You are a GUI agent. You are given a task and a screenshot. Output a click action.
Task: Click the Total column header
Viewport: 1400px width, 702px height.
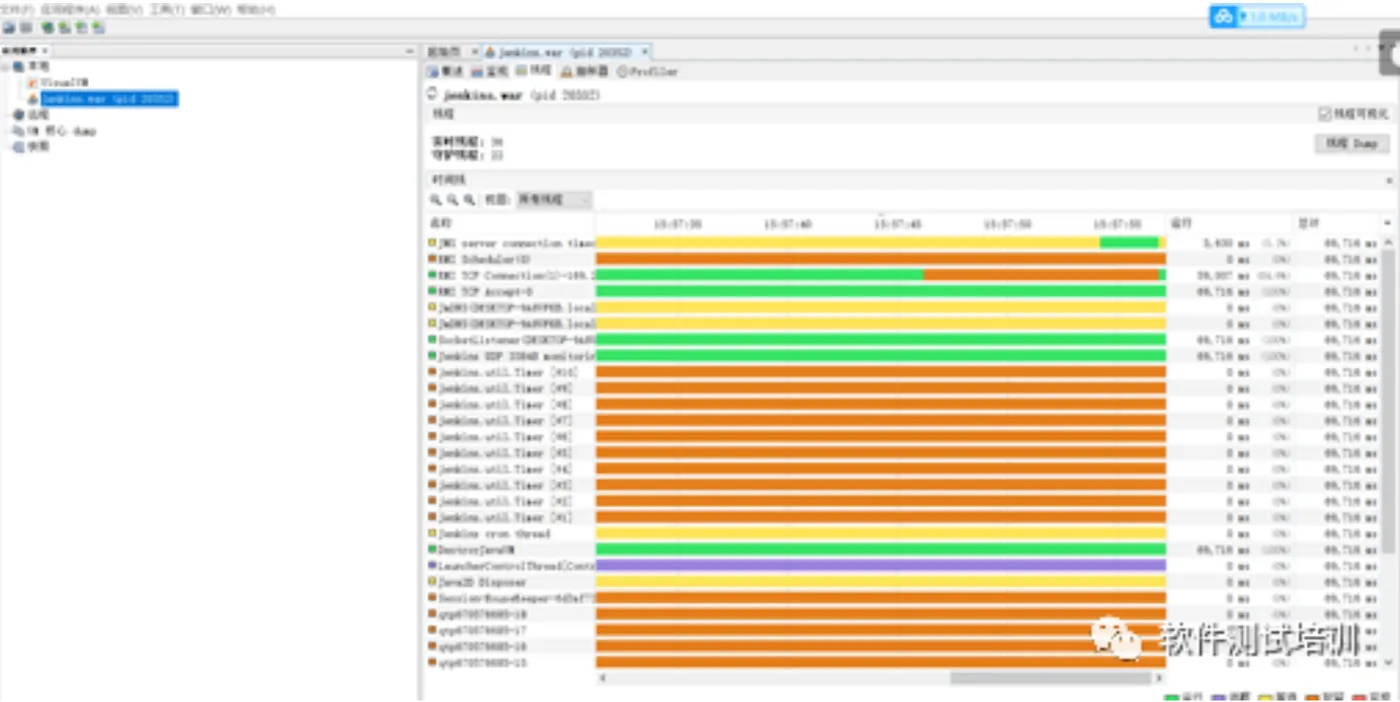point(1337,223)
